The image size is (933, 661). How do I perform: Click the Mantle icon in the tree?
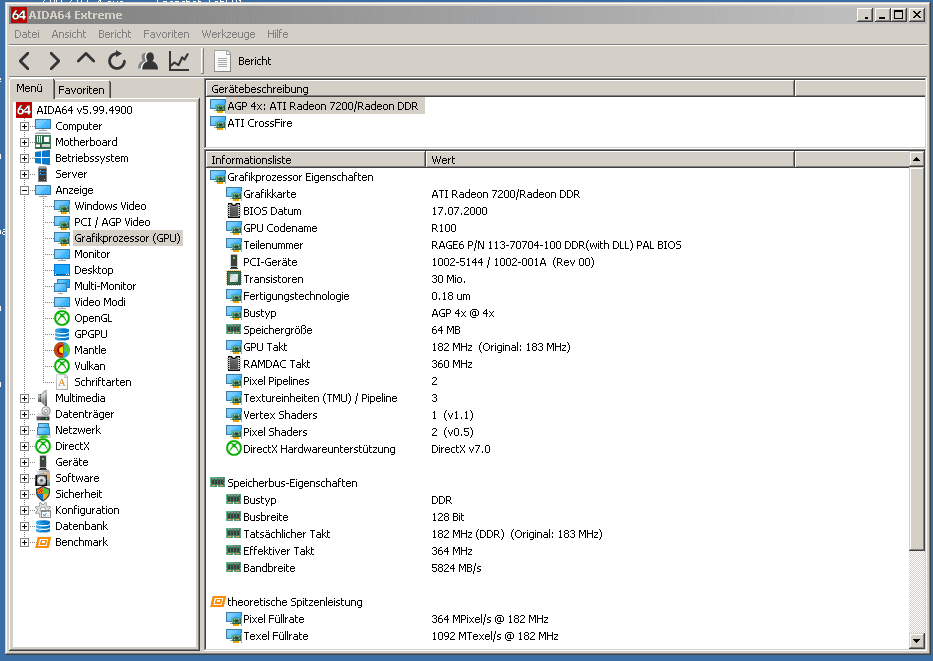point(62,350)
